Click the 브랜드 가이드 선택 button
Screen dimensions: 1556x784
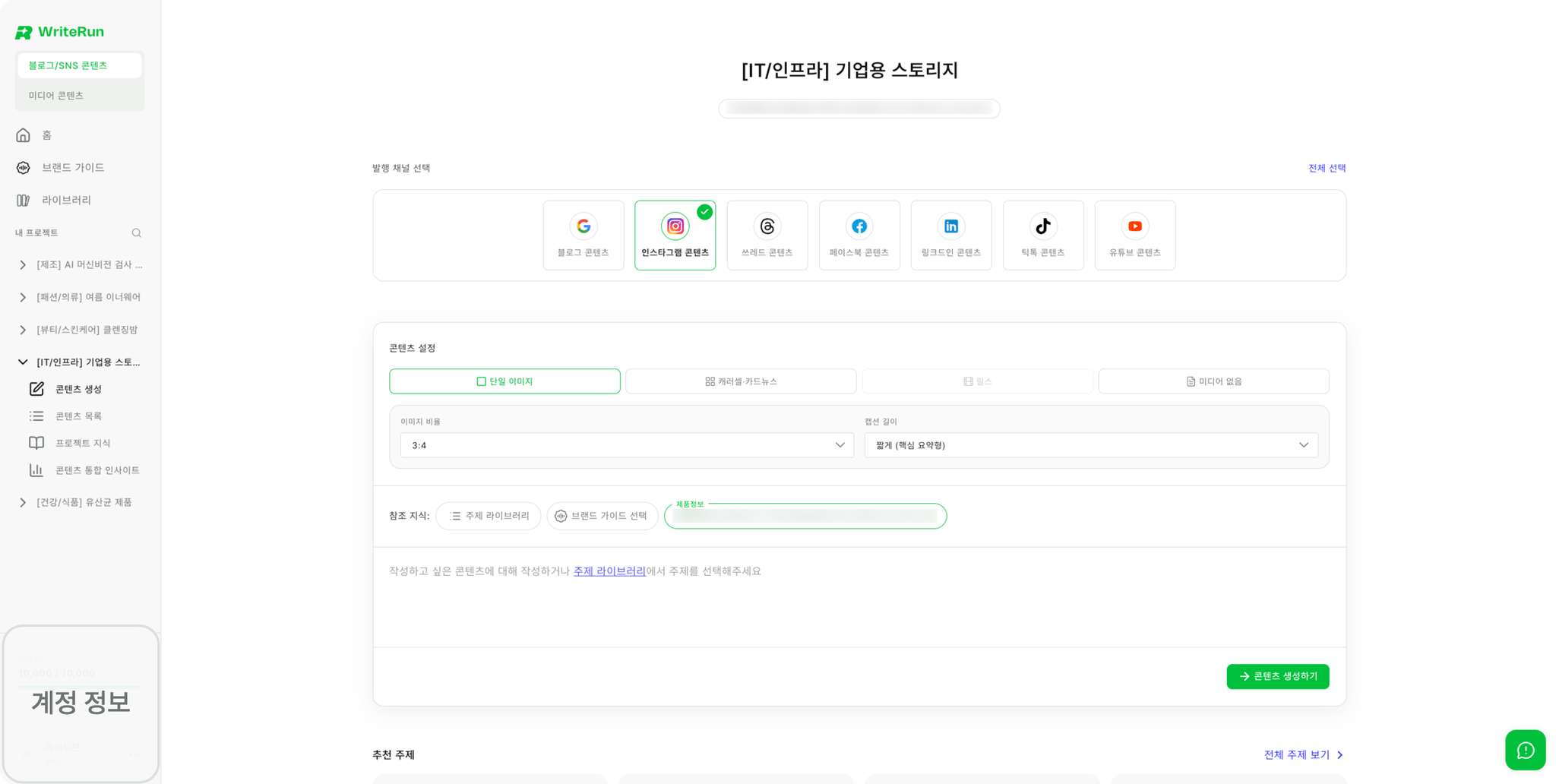click(602, 517)
